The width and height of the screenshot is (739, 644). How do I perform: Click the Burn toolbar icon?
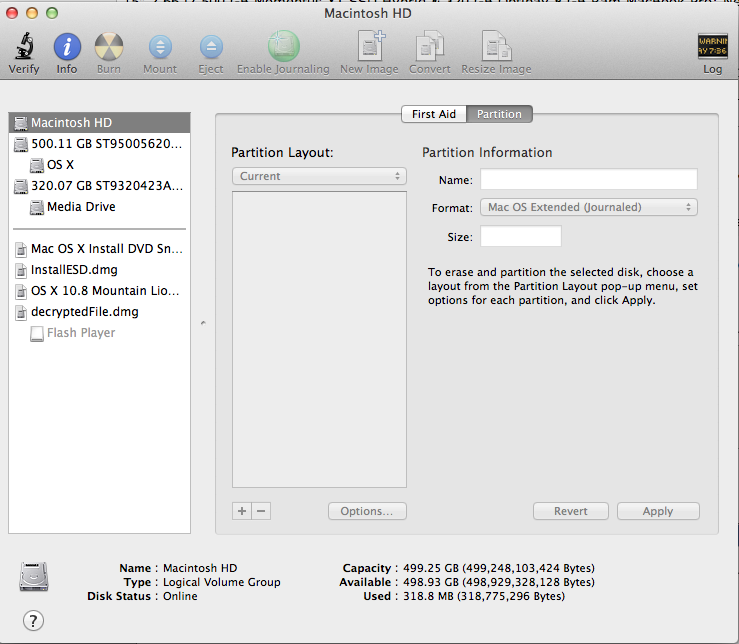pos(109,47)
